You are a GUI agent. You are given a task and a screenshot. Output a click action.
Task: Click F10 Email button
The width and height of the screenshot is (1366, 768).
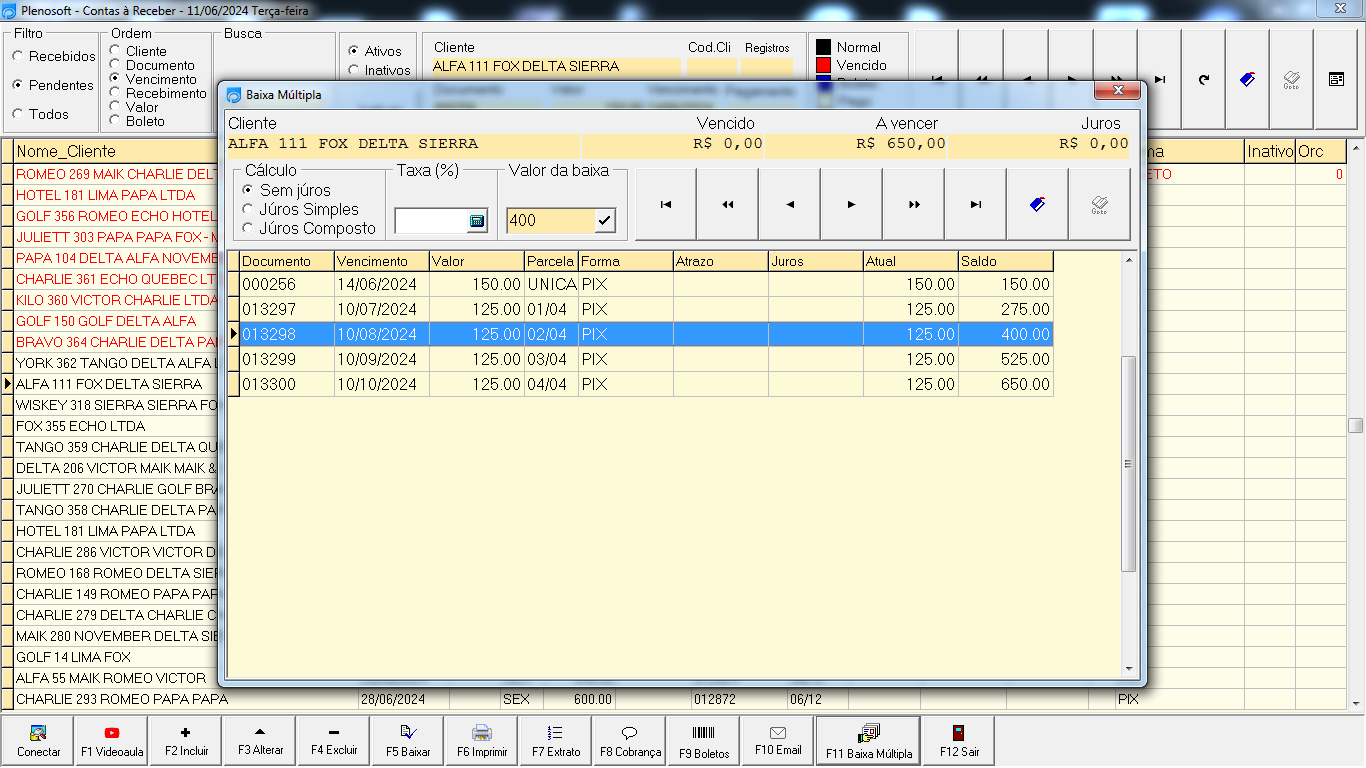coord(778,741)
